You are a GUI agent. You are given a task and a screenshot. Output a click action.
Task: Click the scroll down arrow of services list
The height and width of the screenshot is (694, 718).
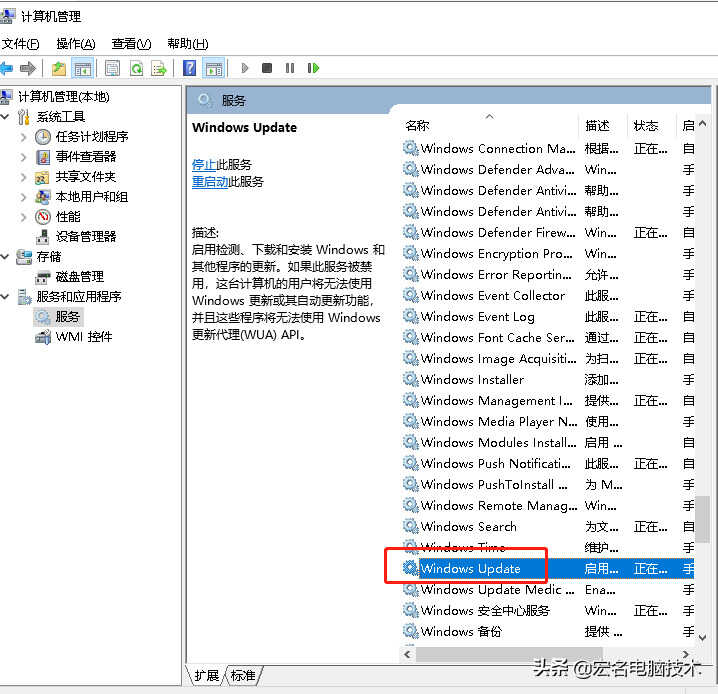click(703, 637)
